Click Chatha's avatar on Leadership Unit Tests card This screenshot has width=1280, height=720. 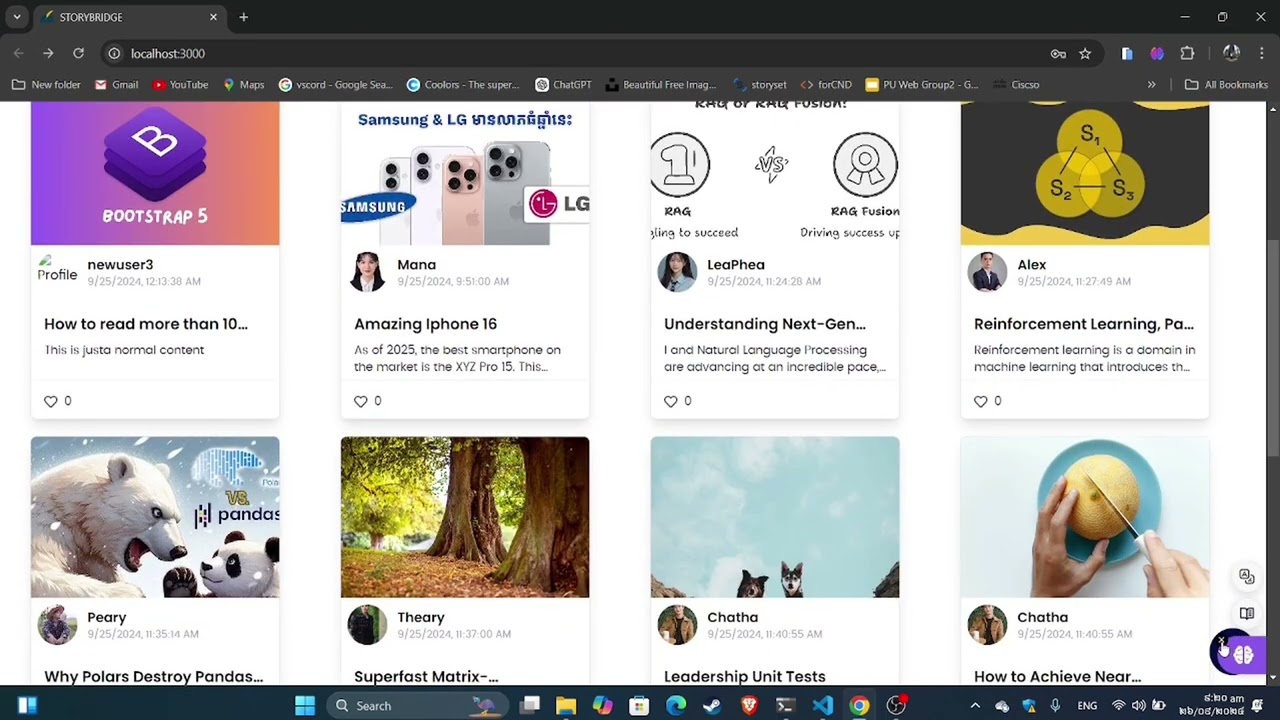click(677, 625)
